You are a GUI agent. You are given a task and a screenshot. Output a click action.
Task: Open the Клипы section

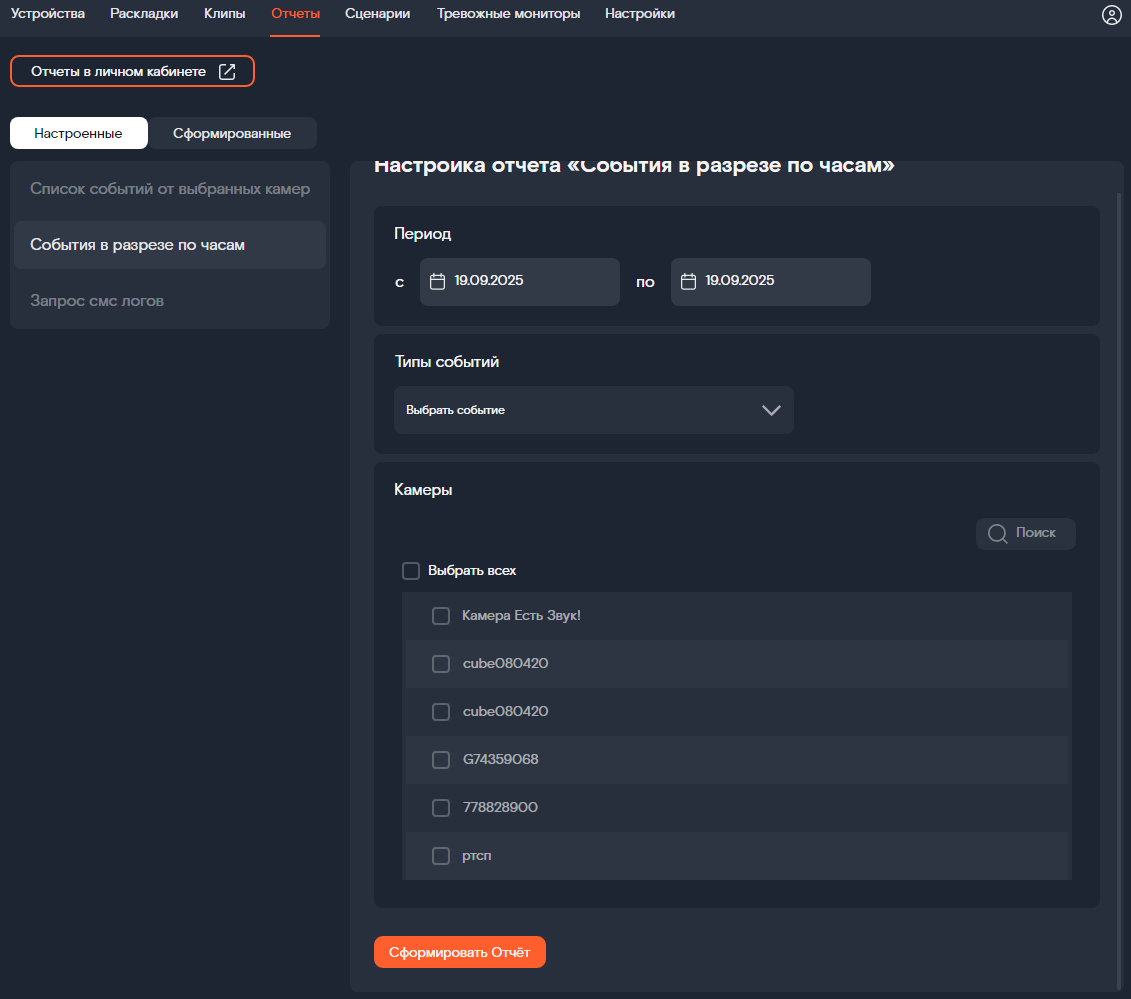click(x=224, y=14)
